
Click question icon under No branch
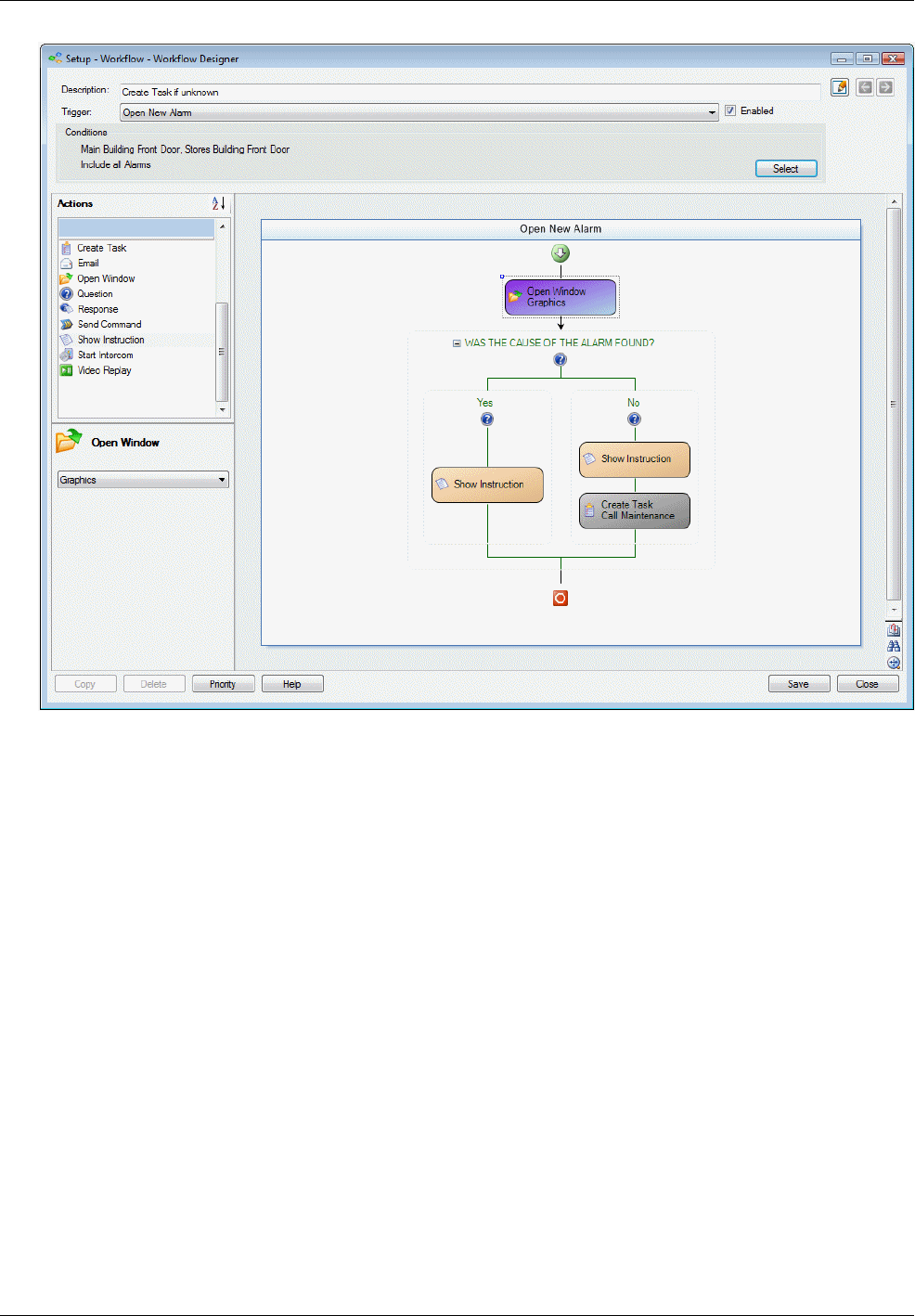pyautogui.click(x=635, y=419)
